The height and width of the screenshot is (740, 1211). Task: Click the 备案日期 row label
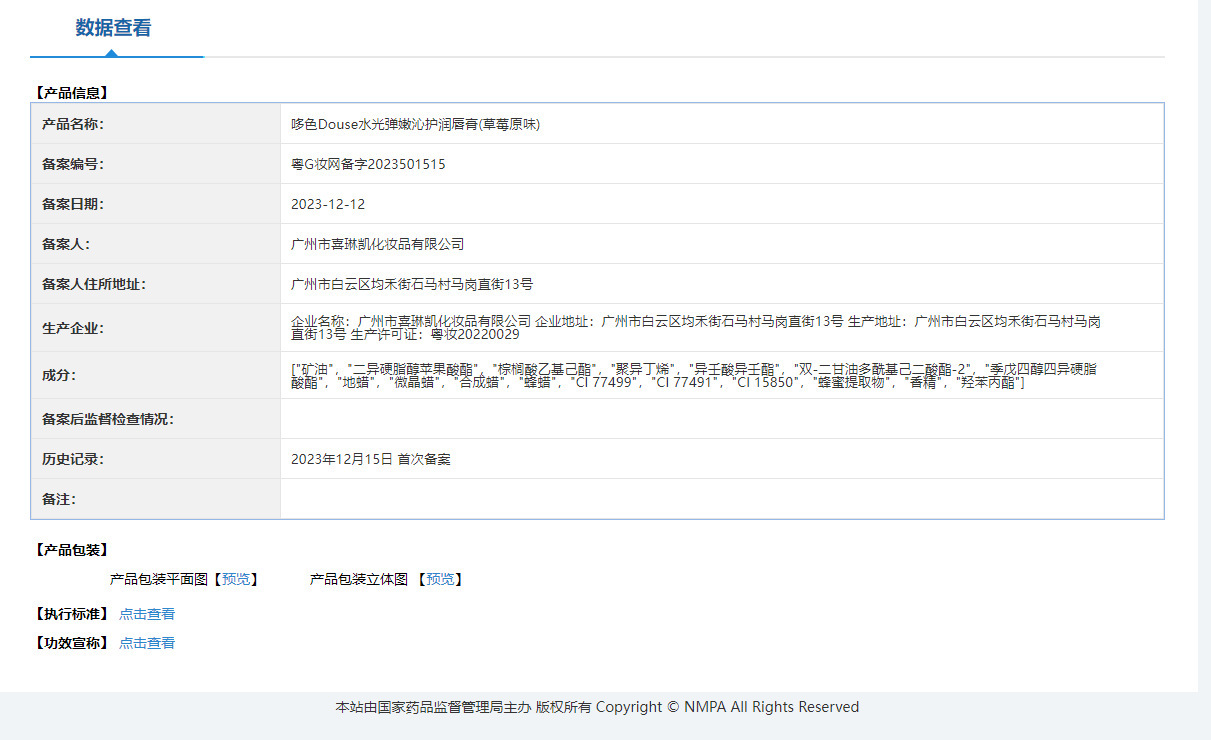point(72,204)
